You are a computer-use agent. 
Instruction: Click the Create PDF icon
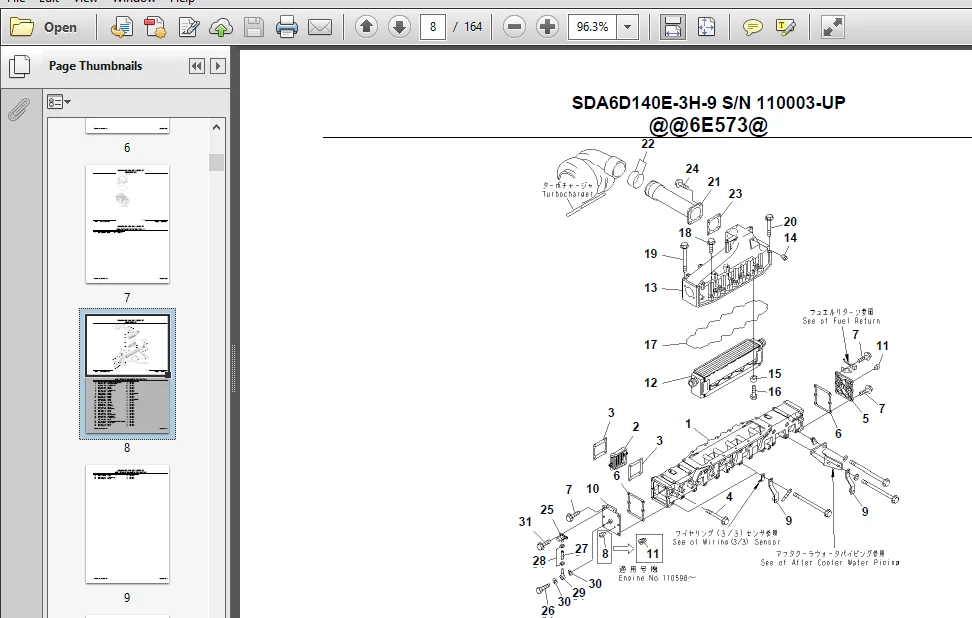tap(155, 27)
